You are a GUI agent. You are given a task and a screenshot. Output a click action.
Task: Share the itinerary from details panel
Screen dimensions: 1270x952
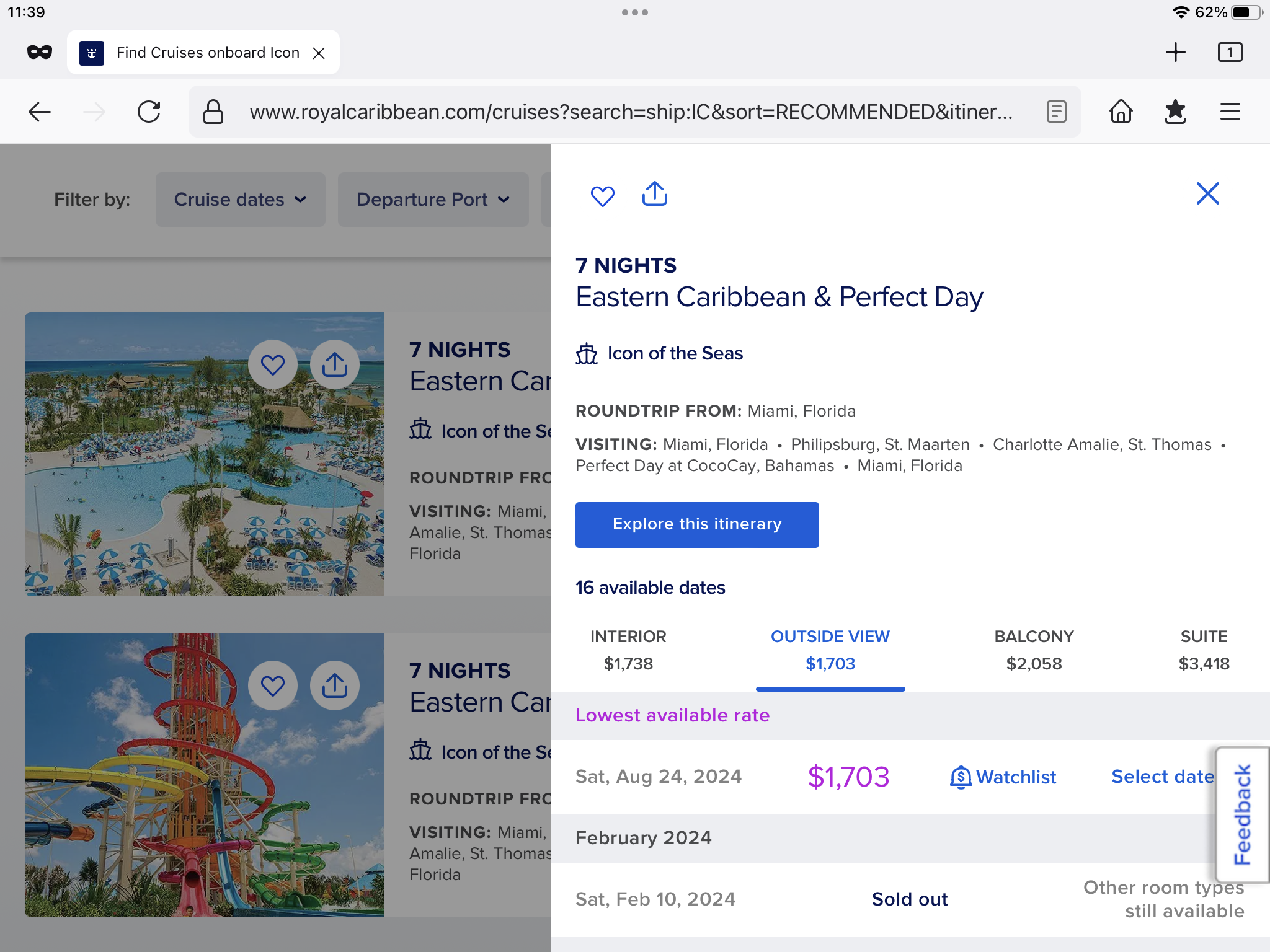click(655, 194)
